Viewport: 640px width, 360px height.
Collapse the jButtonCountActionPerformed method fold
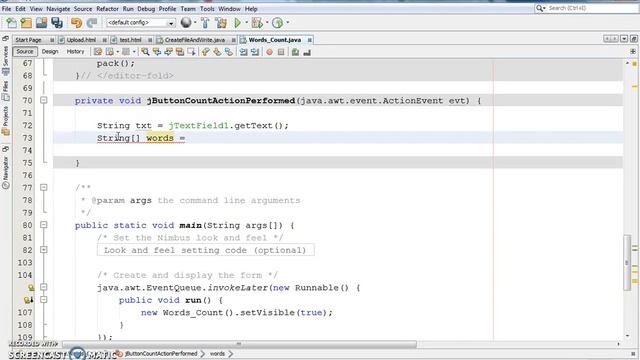tap(44, 100)
